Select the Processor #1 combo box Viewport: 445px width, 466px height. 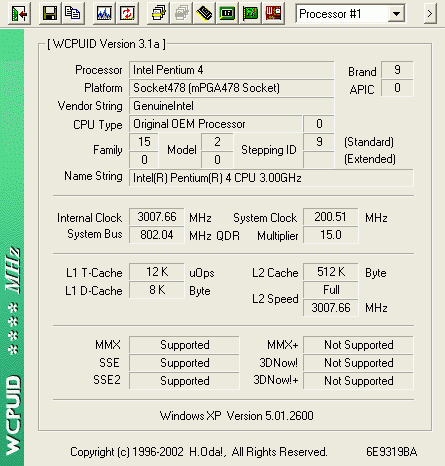tap(351, 14)
